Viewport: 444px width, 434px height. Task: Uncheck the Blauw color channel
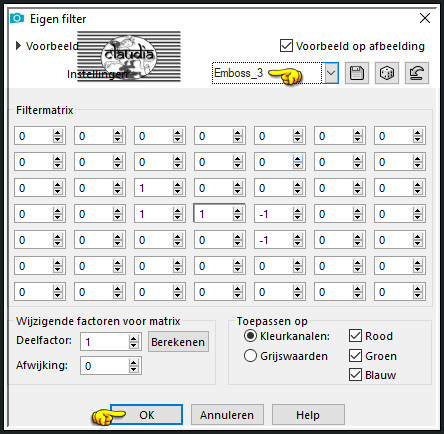355,375
